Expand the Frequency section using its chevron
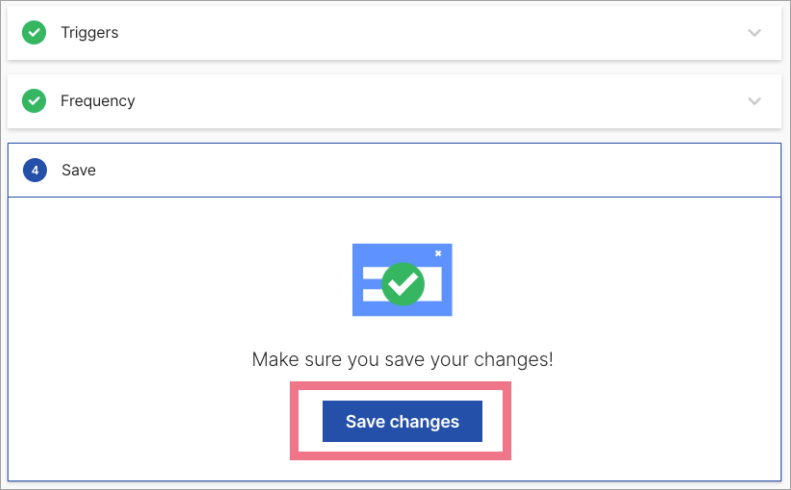This screenshot has height=490, width=791. 755,101
